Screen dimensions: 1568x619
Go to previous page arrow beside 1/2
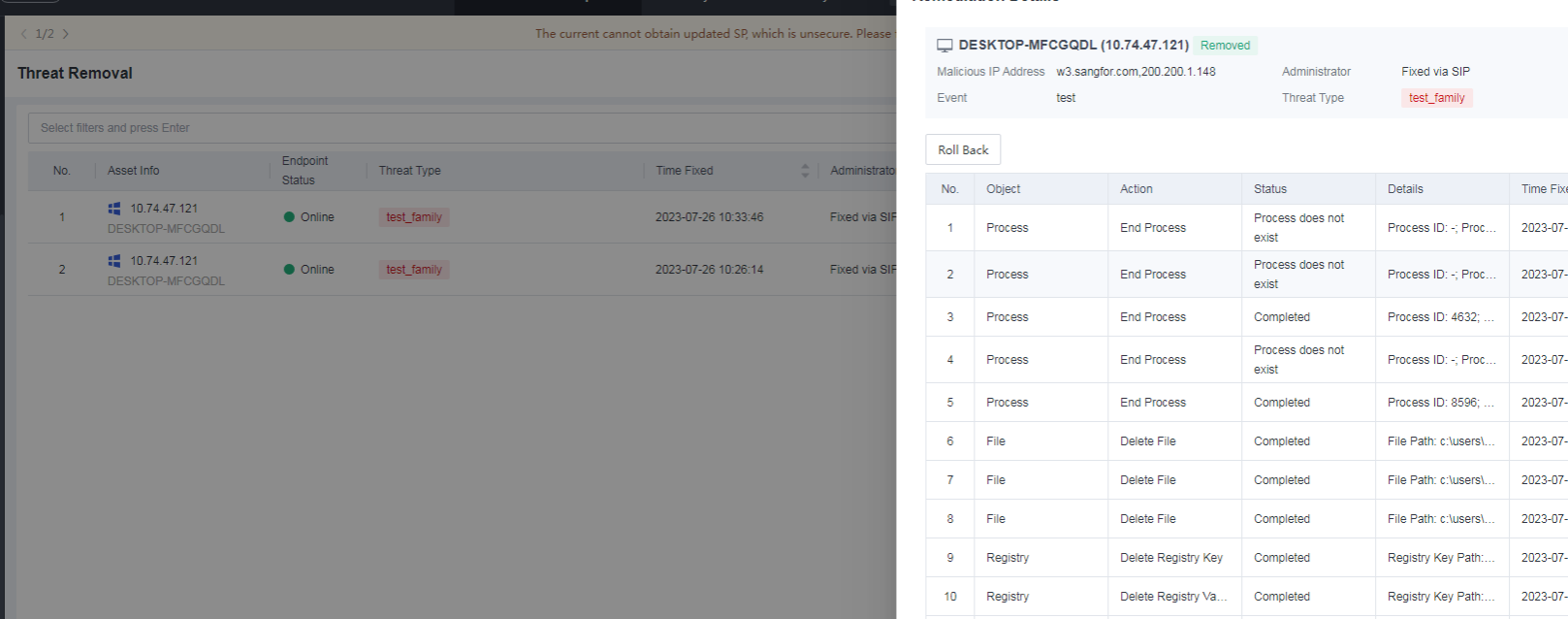(x=24, y=34)
